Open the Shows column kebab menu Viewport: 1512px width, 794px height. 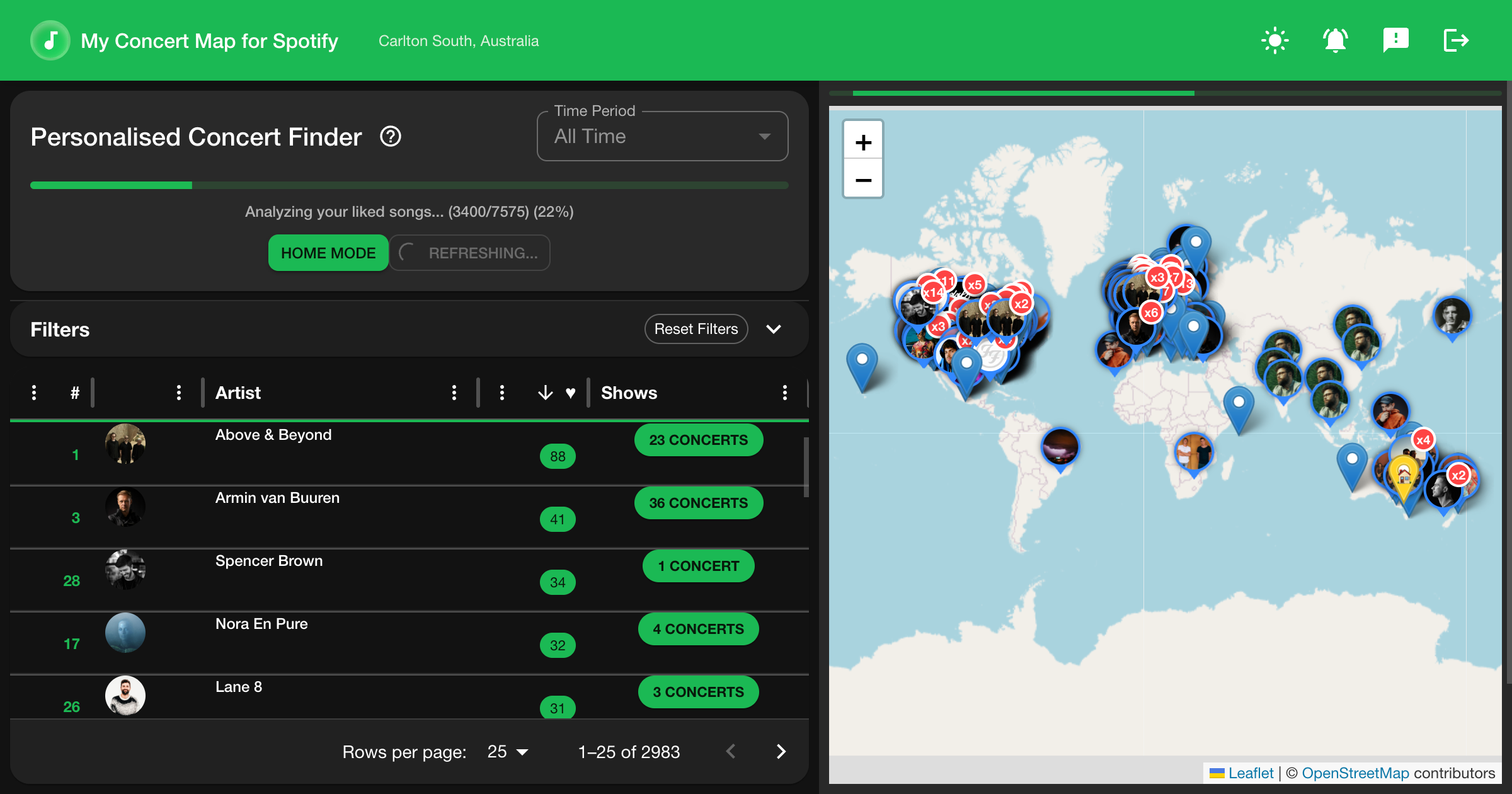coord(785,393)
